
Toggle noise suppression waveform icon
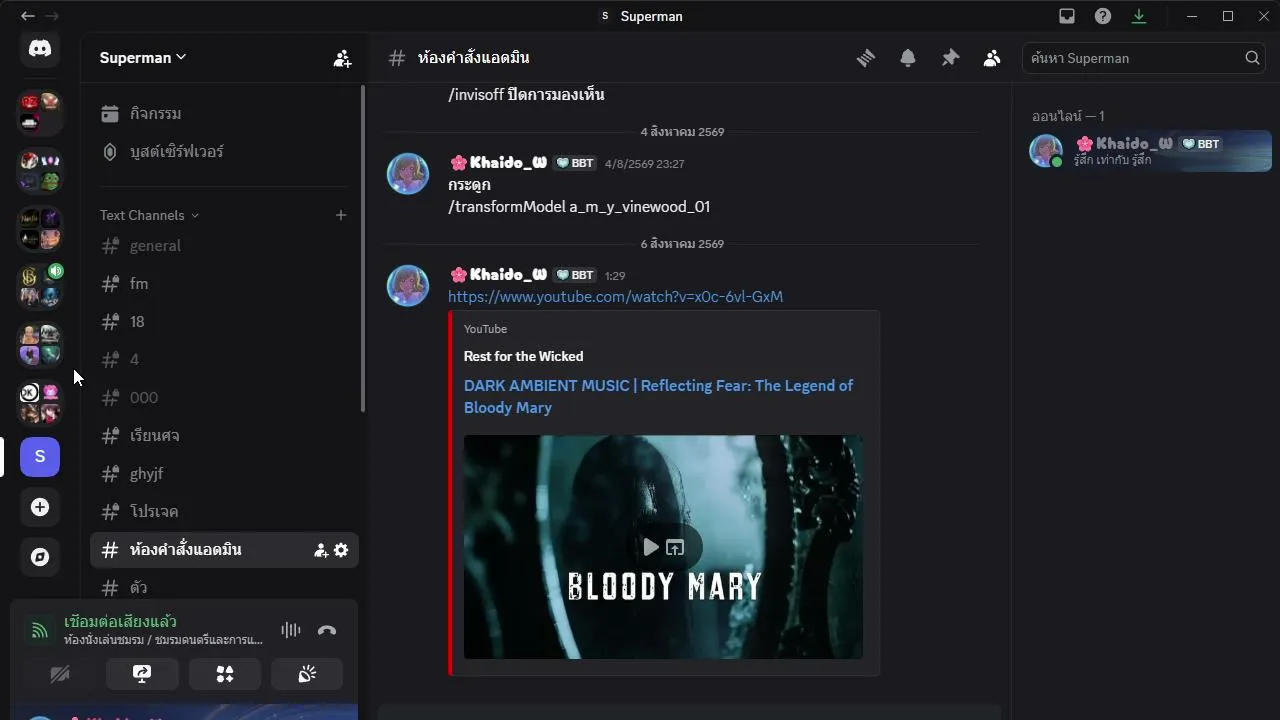[291, 630]
